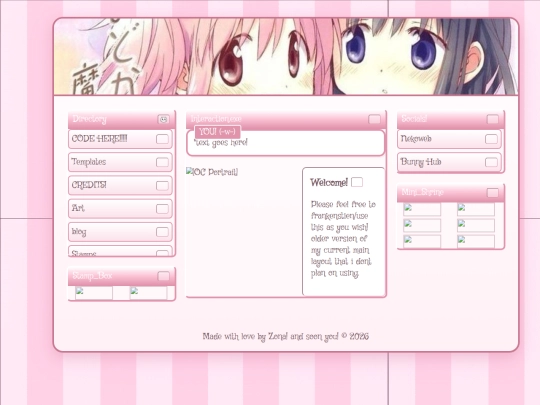Click the box icon beside Bunny Hub
The height and width of the screenshot is (405, 540).
491,162
